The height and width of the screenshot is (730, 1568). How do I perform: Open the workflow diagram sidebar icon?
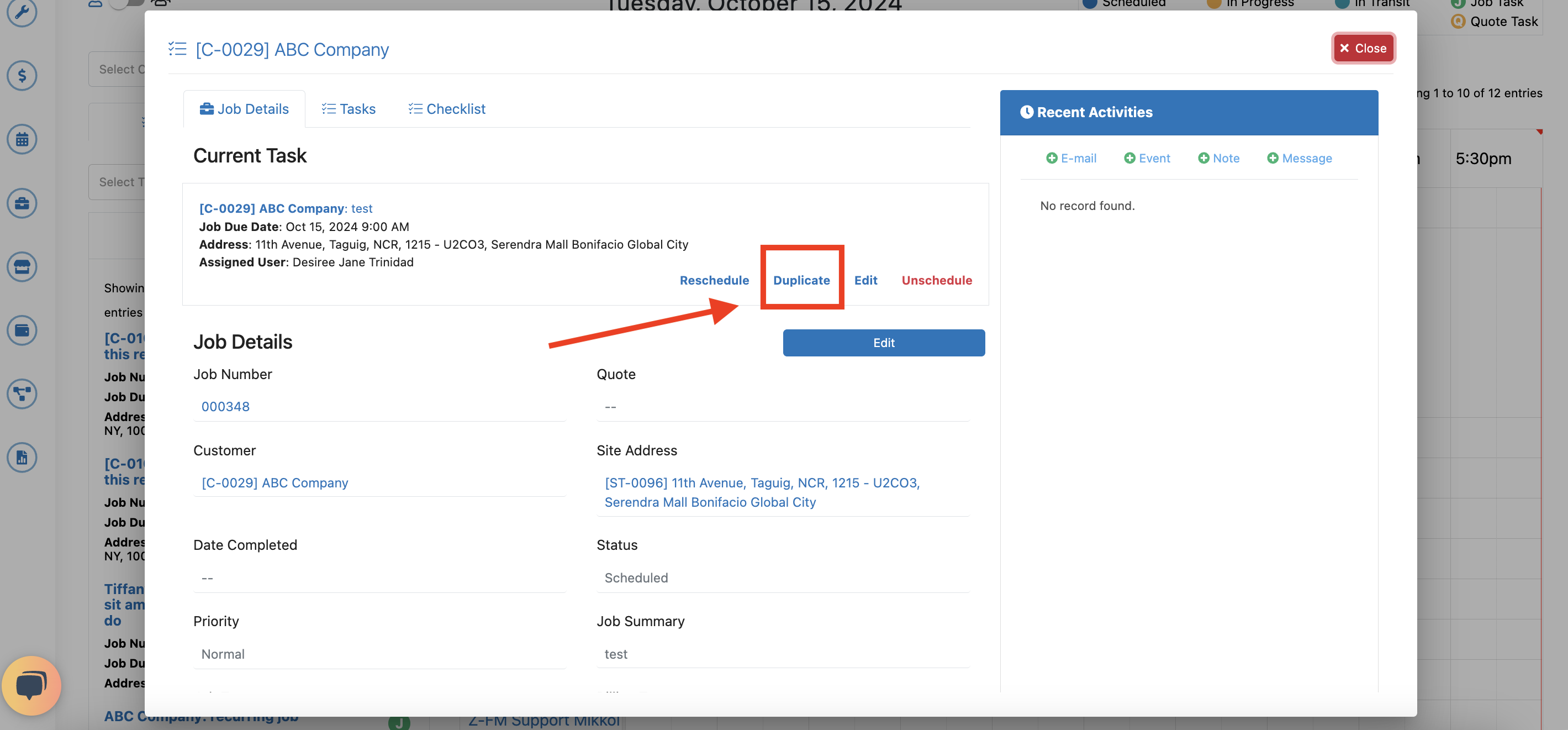click(22, 394)
